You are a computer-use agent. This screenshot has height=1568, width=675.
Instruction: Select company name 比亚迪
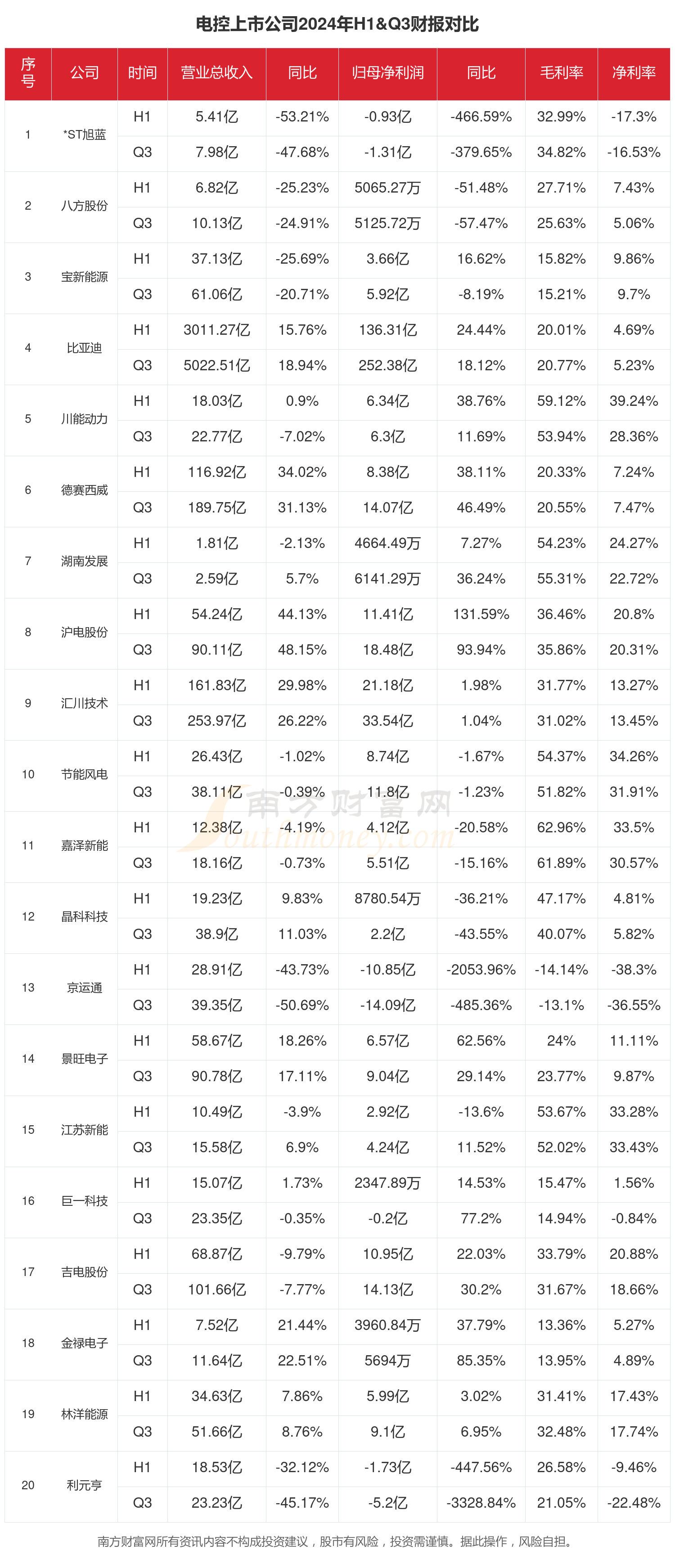pos(84,348)
